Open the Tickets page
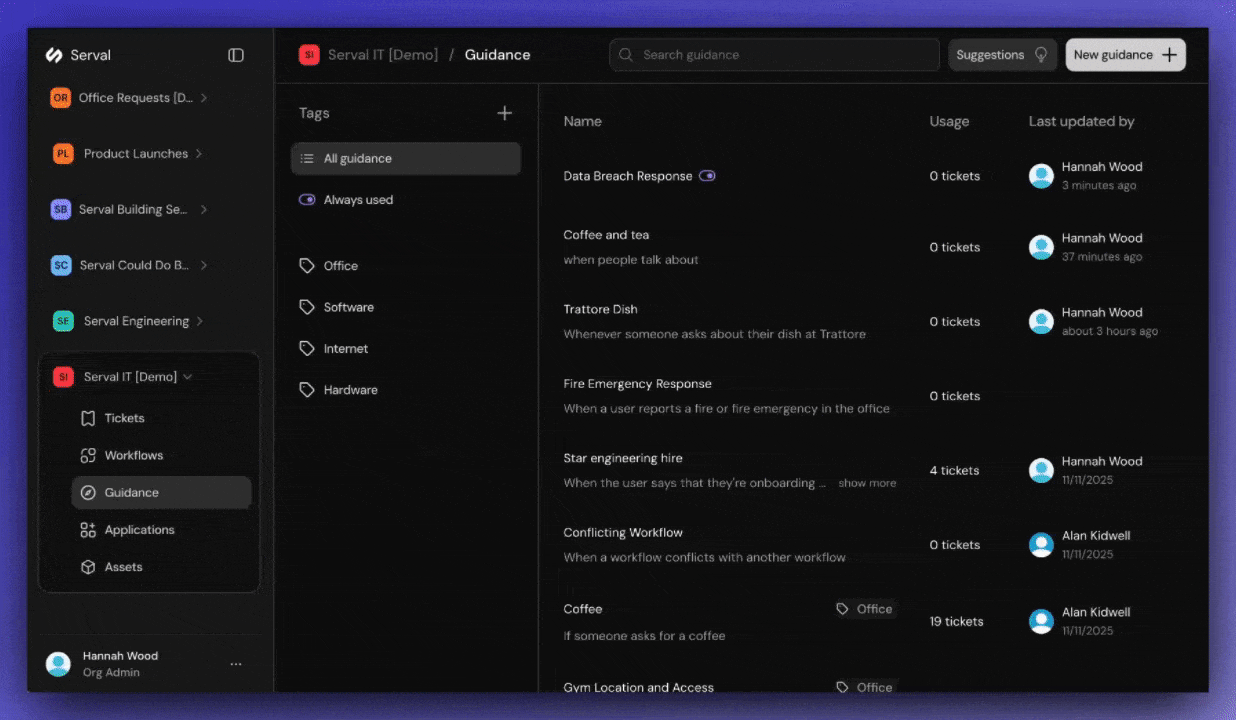This screenshot has width=1236, height=720. click(161, 418)
